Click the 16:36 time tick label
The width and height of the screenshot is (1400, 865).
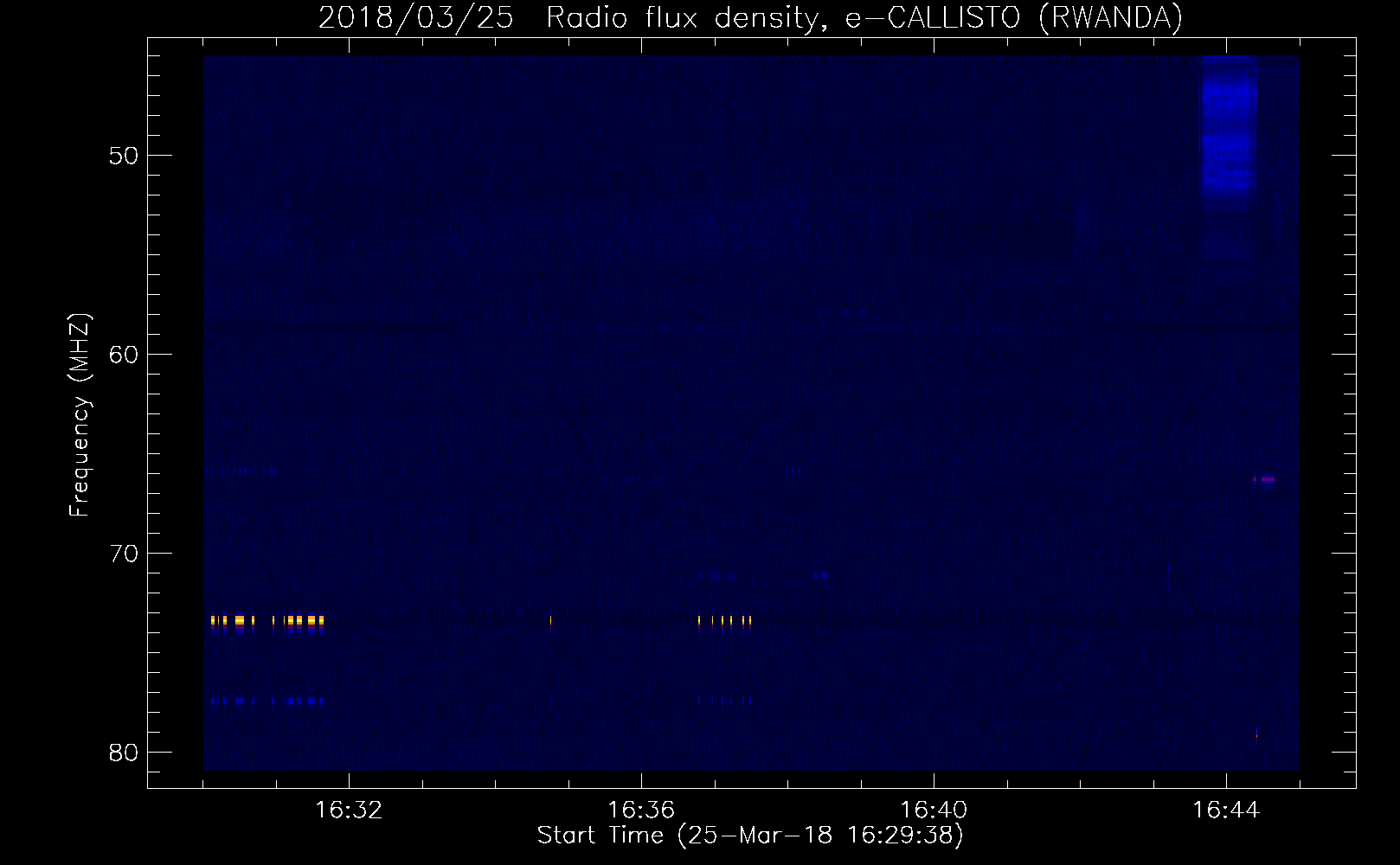point(641,811)
